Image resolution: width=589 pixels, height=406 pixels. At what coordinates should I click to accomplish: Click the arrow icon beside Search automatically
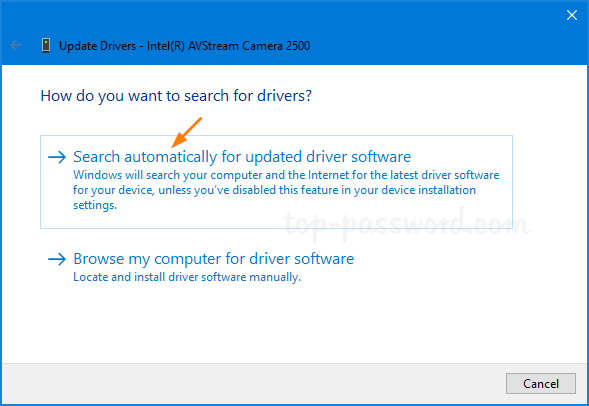click(x=57, y=157)
